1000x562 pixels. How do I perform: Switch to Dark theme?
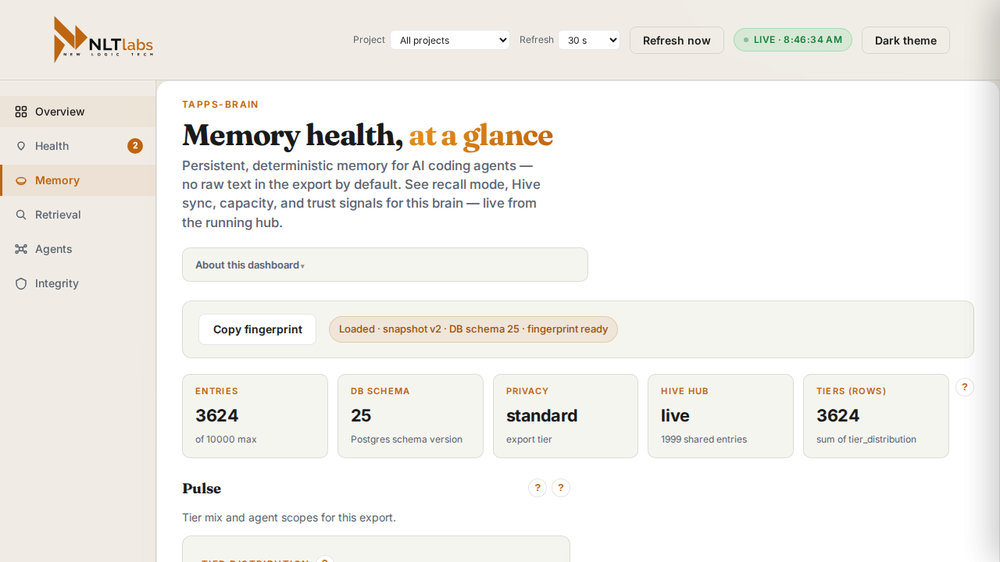[906, 40]
